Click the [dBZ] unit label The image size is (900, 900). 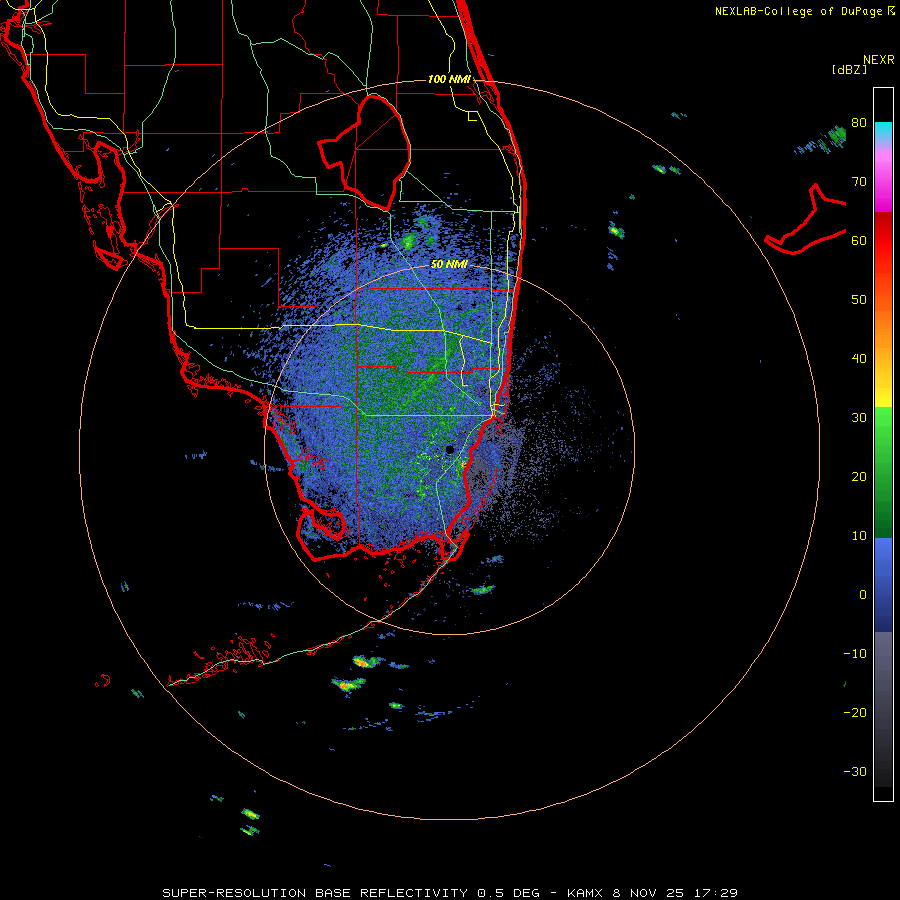click(849, 69)
